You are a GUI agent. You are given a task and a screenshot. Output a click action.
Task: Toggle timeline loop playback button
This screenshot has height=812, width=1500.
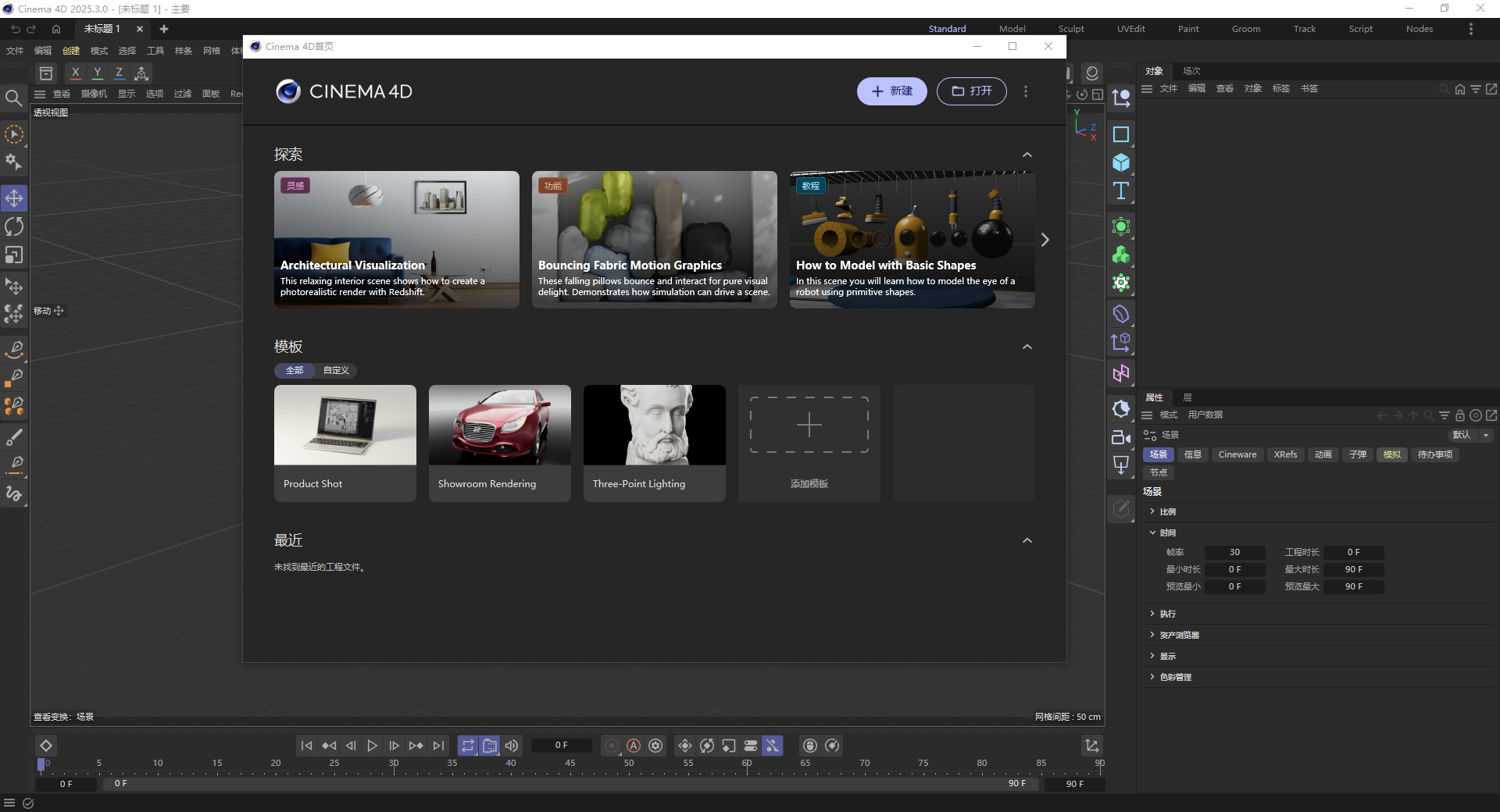[467, 746]
